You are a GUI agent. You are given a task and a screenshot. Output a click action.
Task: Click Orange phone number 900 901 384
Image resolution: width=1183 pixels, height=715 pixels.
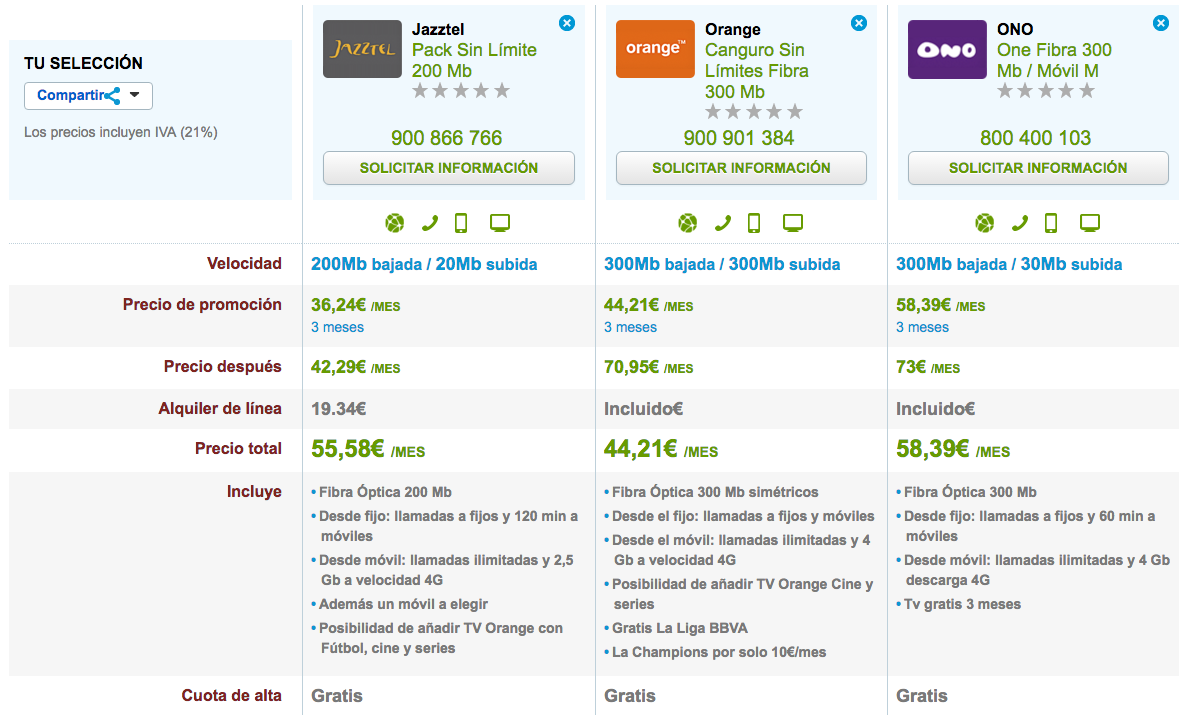click(x=739, y=138)
